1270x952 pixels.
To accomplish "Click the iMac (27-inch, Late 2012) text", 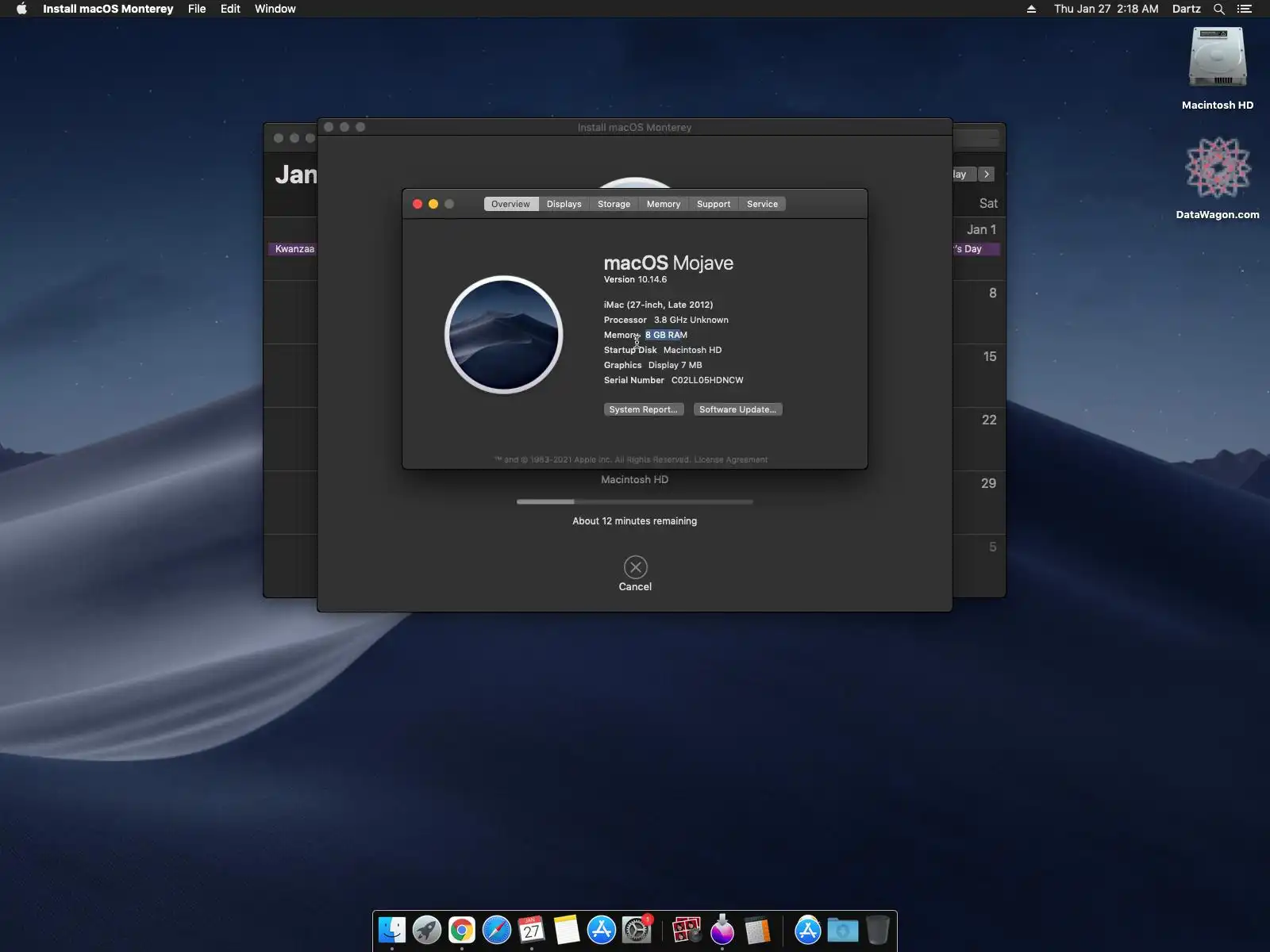I will tap(658, 305).
